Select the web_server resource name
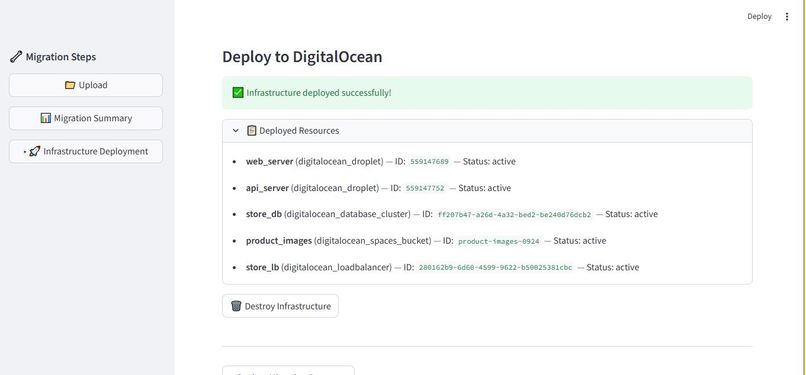This screenshot has width=806, height=375. click(269, 161)
